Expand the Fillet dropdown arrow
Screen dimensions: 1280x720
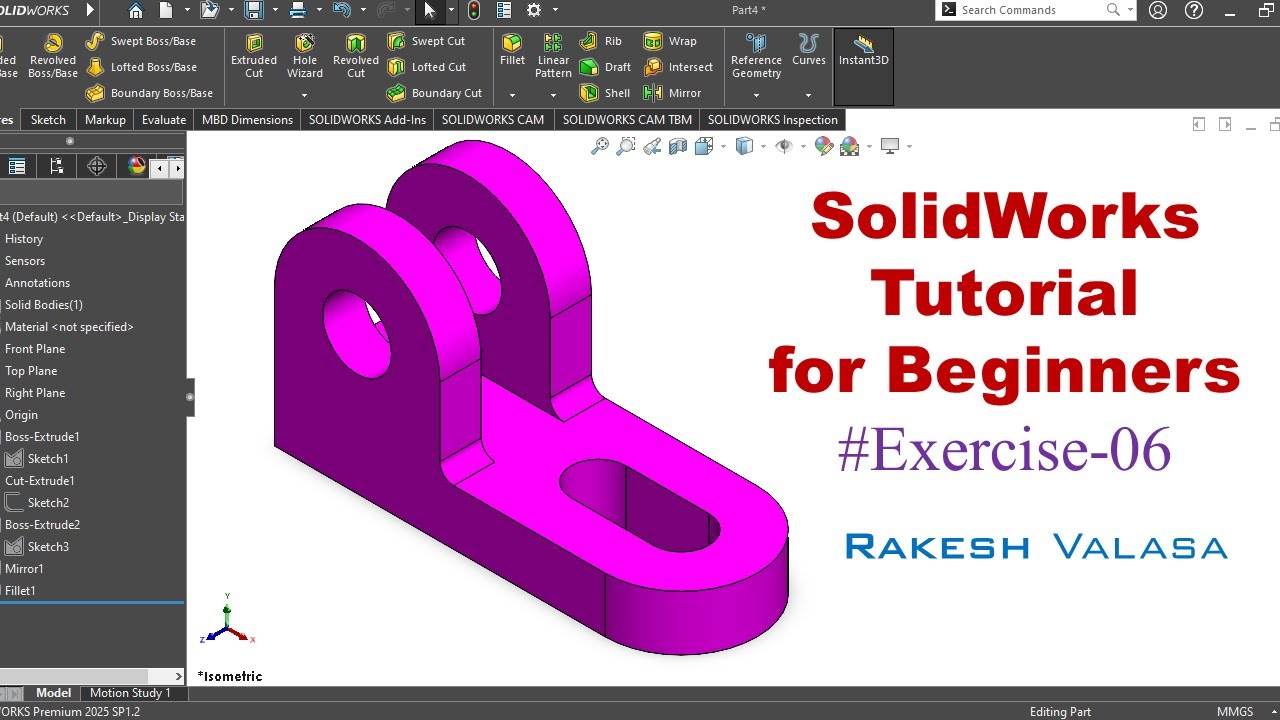tap(512, 96)
